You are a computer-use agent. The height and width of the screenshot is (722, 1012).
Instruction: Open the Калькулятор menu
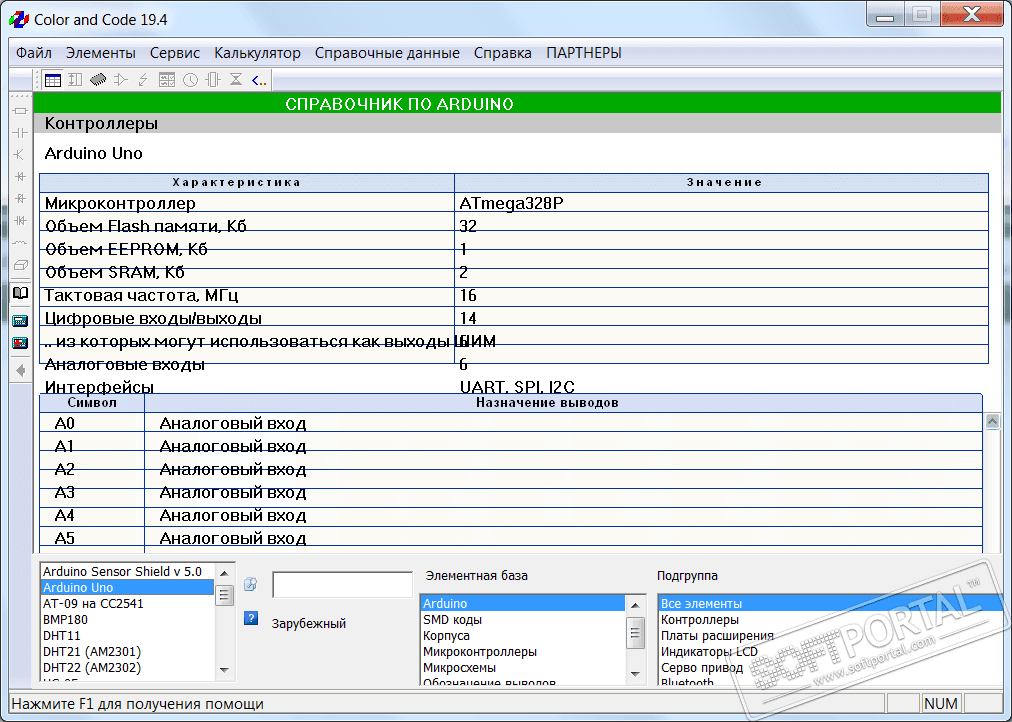click(258, 53)
